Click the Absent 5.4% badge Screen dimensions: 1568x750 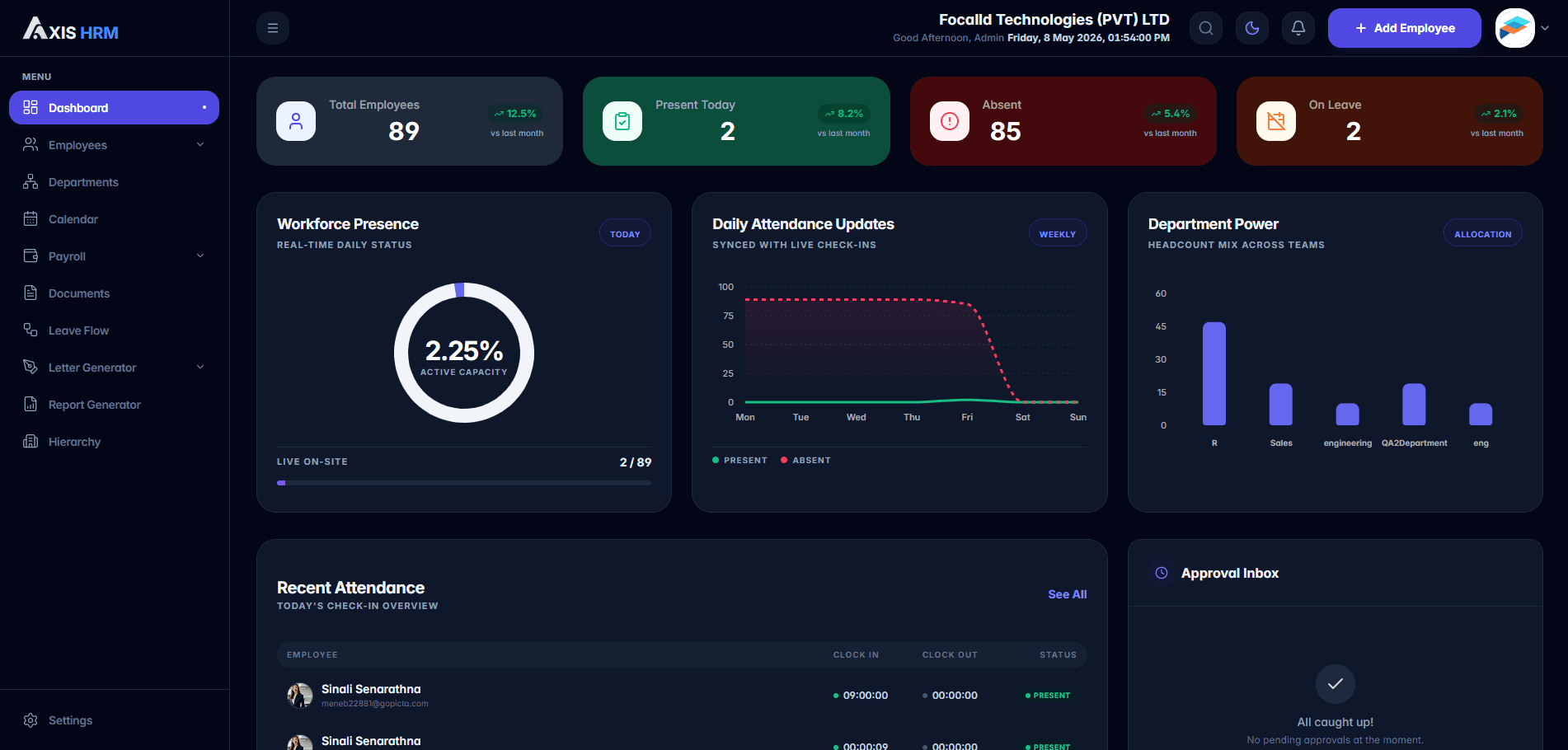1170,114
